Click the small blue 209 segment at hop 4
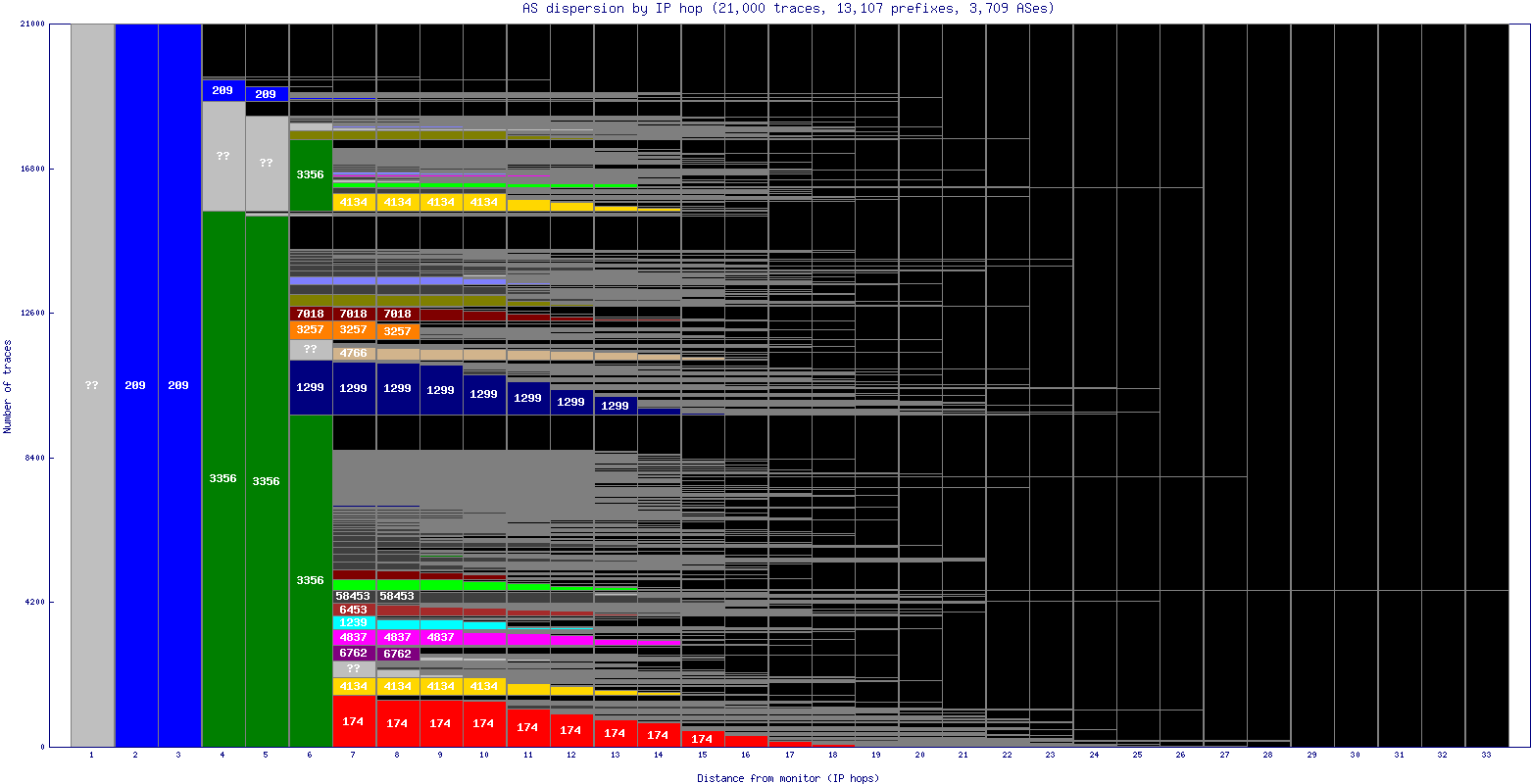 point(223,90)
